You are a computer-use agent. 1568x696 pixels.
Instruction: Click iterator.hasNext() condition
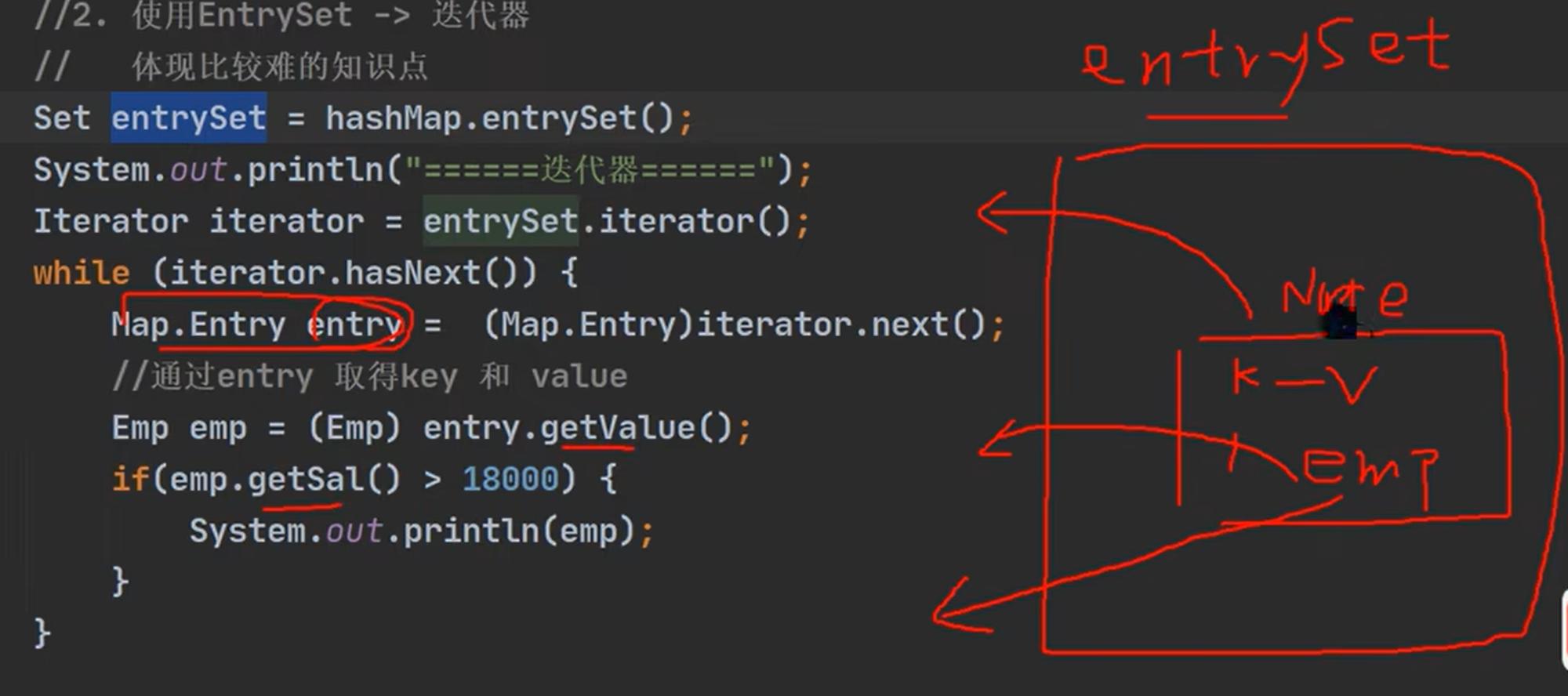[x=345, y=273]
